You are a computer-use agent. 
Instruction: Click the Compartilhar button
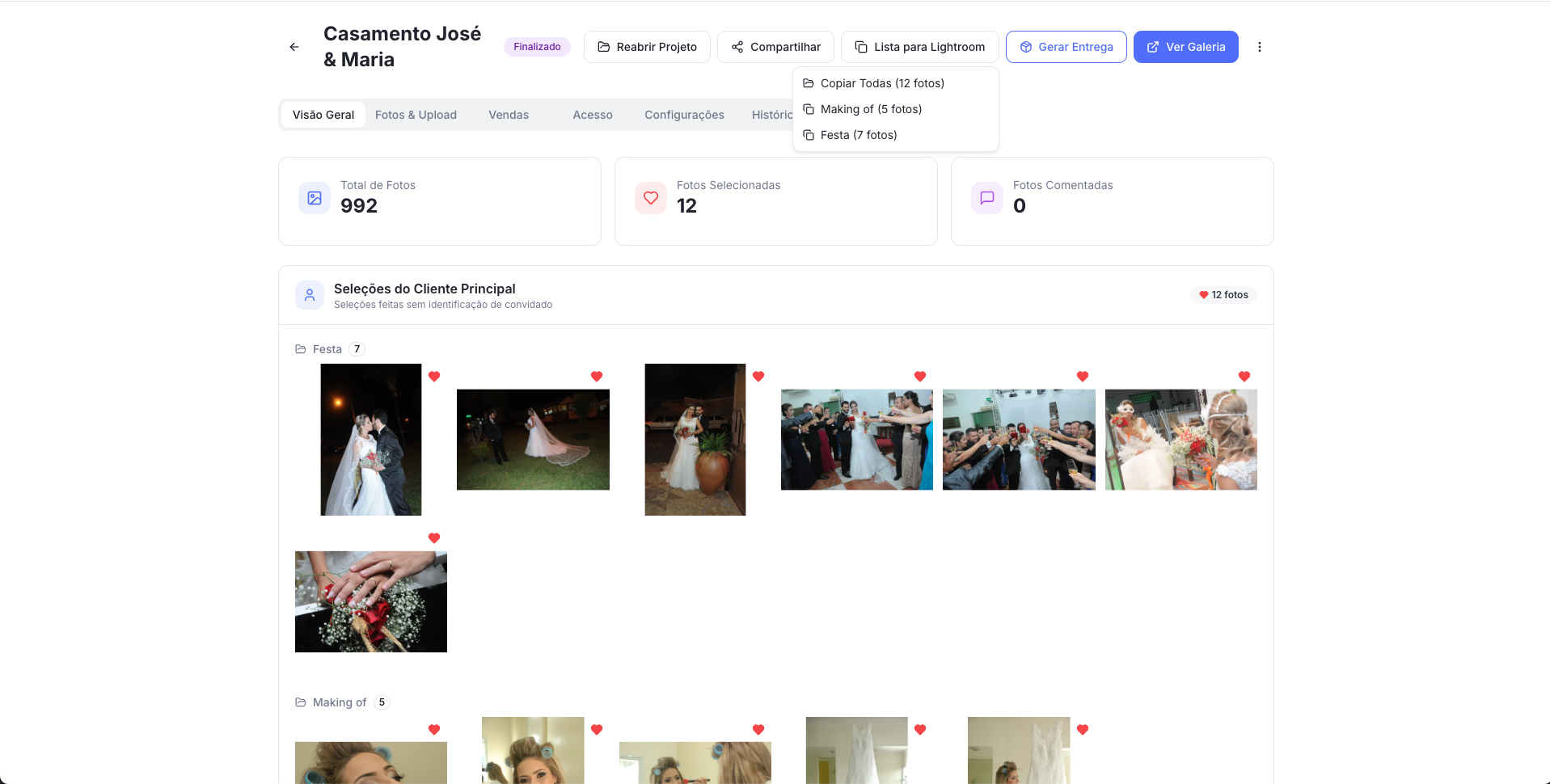click(775, 47)
